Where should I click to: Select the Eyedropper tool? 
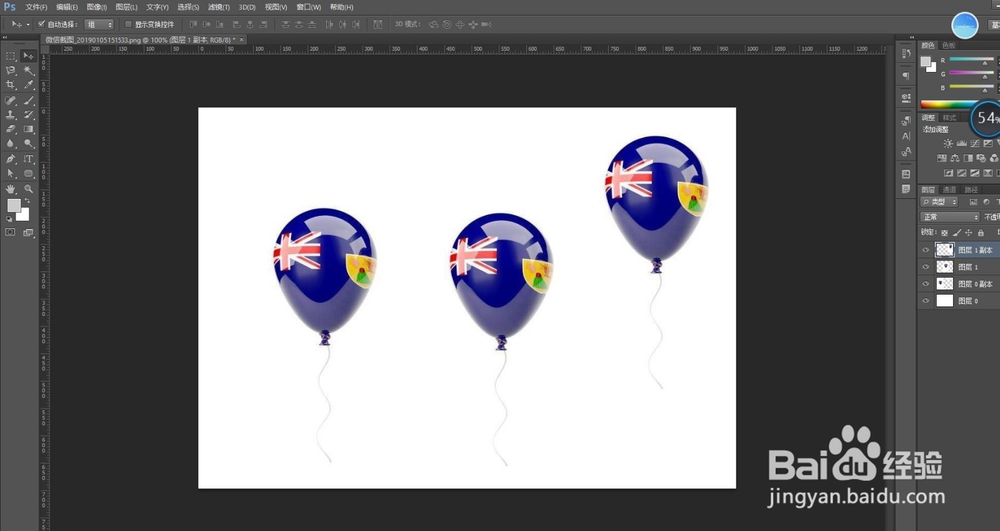point(28,84)
